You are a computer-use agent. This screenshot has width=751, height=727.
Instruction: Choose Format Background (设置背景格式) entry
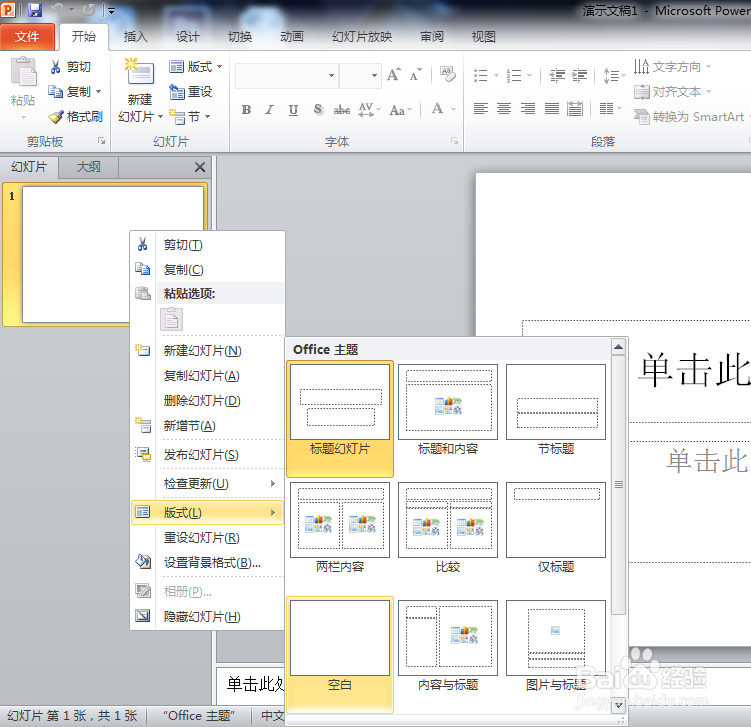coord(208,562)
